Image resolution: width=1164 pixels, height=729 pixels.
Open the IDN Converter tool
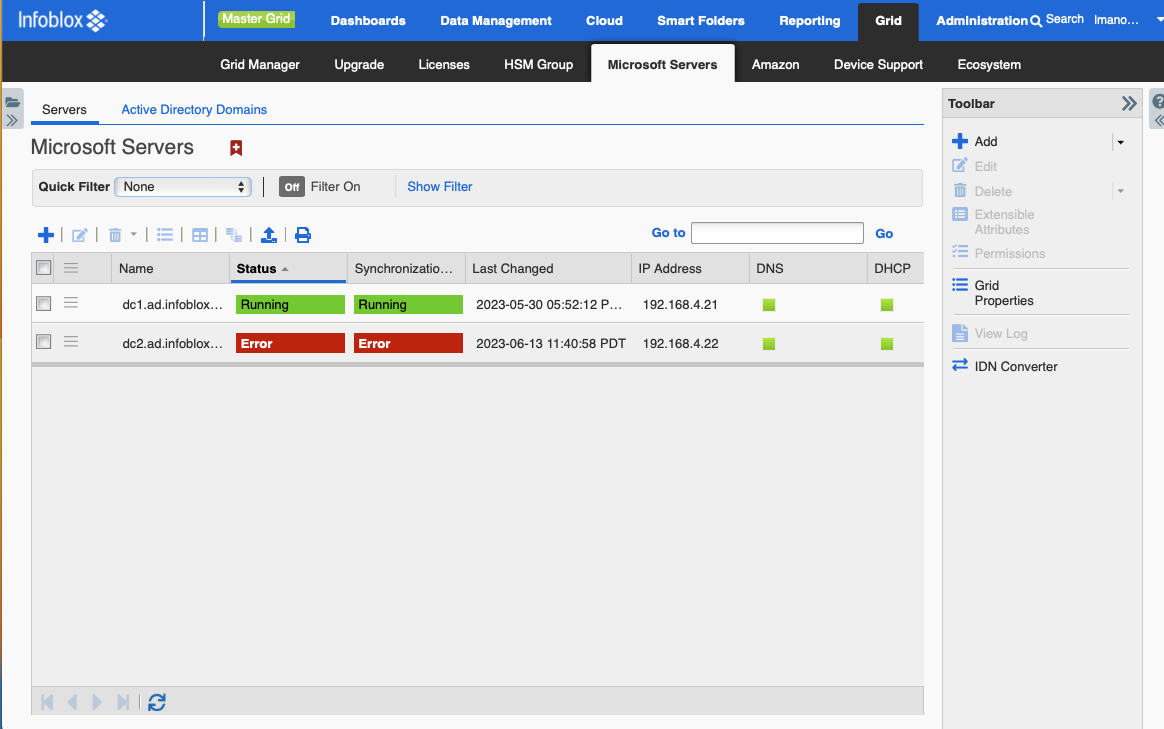point(1015,366)
